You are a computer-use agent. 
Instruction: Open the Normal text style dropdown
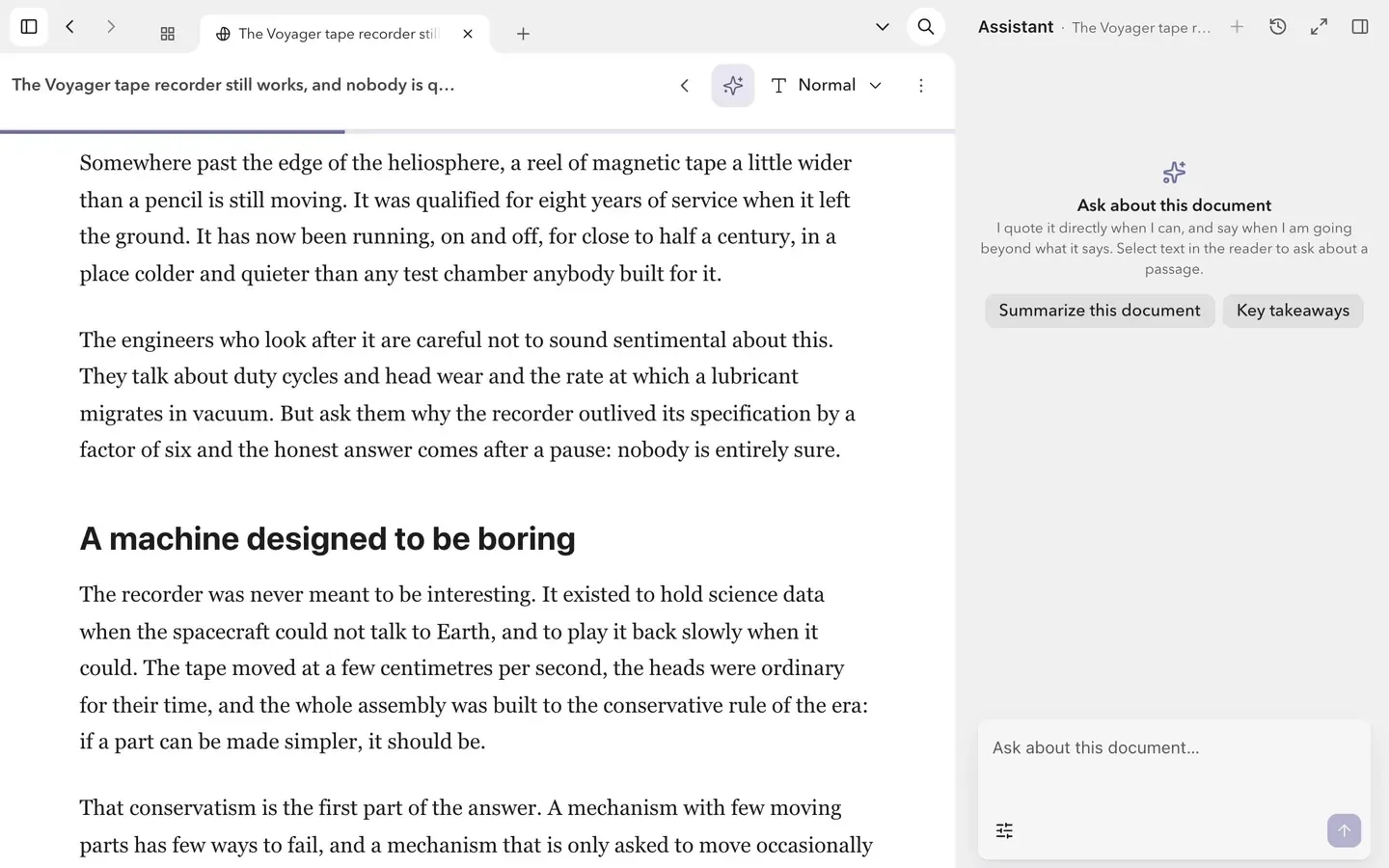828,86
